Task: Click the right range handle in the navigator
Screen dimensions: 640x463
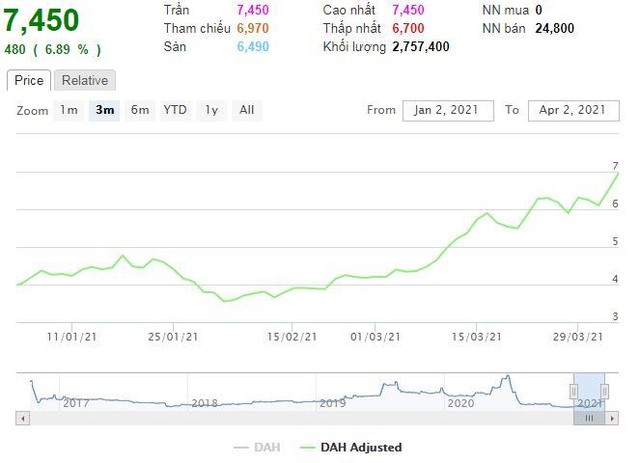Action: pos(605,390)
